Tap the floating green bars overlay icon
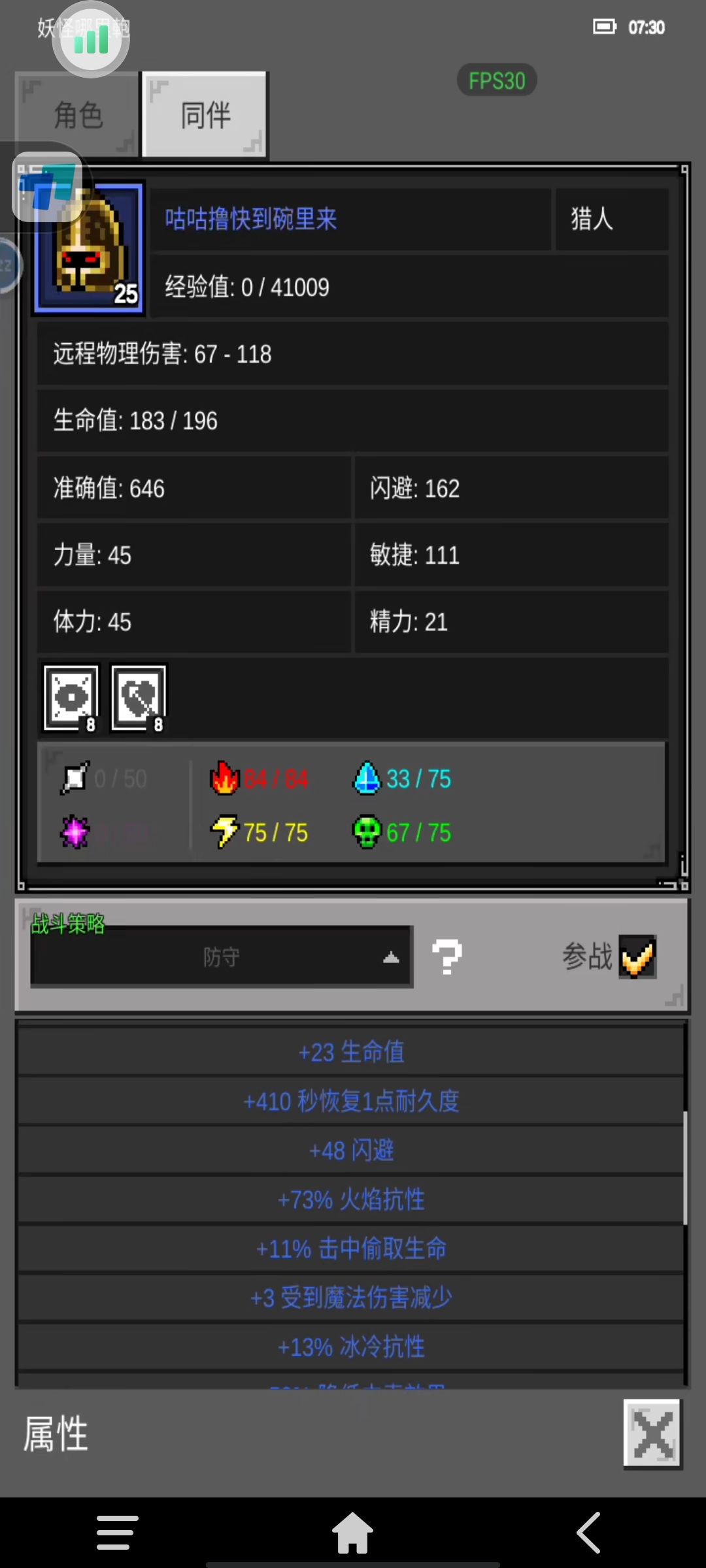The width and height of the screenshot is (706, 1568). pos(91,40)
